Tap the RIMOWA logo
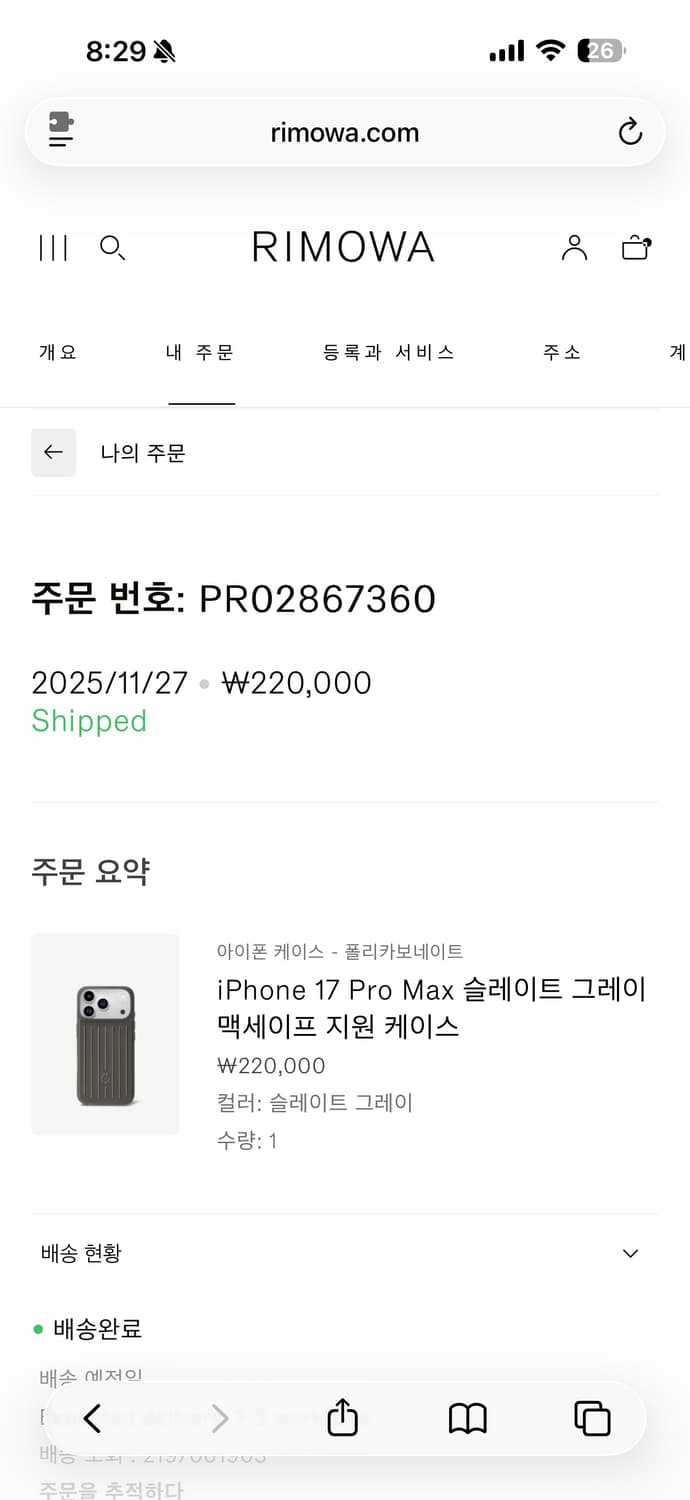This screenshot has width=690, height=1500. [x=343, y=247]
